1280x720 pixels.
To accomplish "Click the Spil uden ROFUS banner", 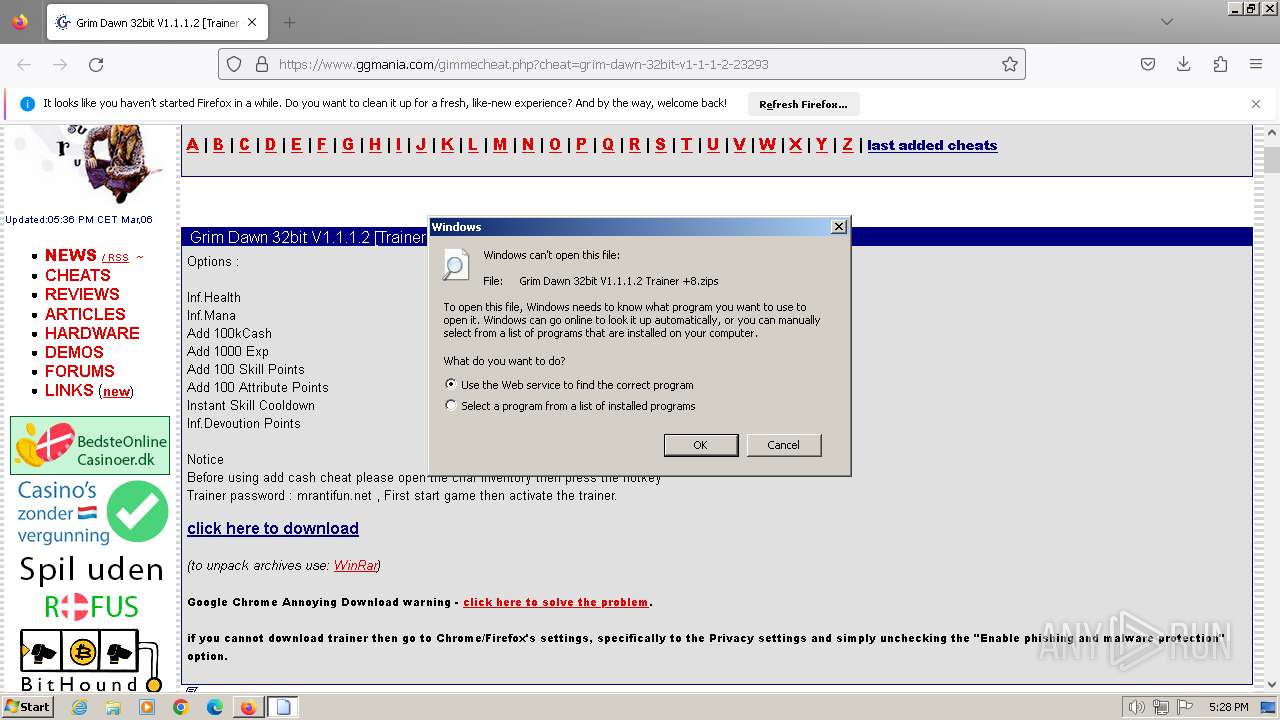I will coord(91,588).
